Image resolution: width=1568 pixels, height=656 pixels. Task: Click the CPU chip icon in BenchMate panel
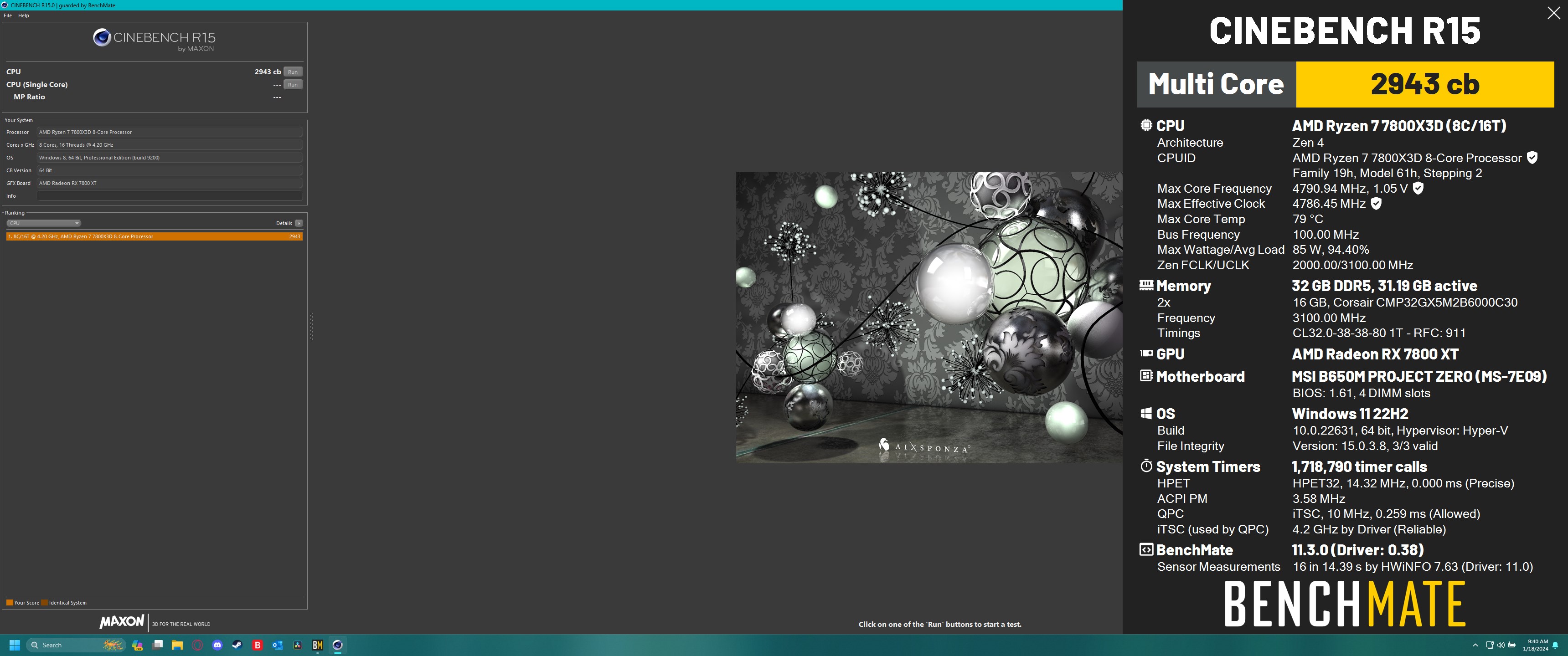(x=1146, y=125)
